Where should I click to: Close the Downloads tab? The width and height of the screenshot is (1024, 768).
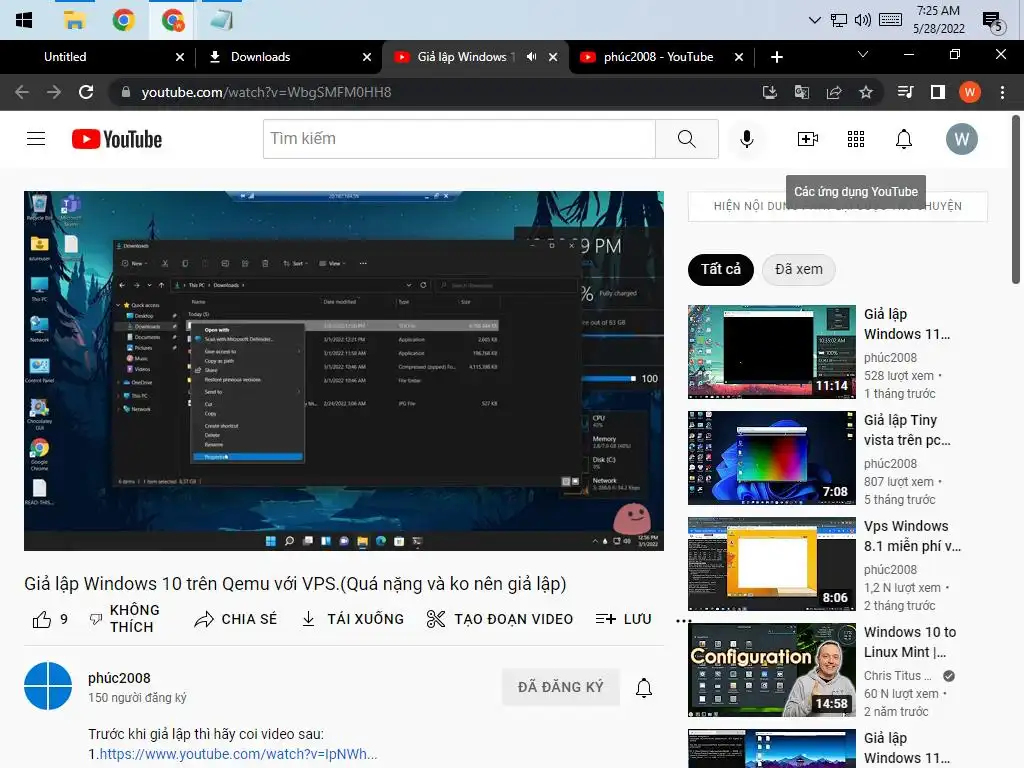[367, 57]
